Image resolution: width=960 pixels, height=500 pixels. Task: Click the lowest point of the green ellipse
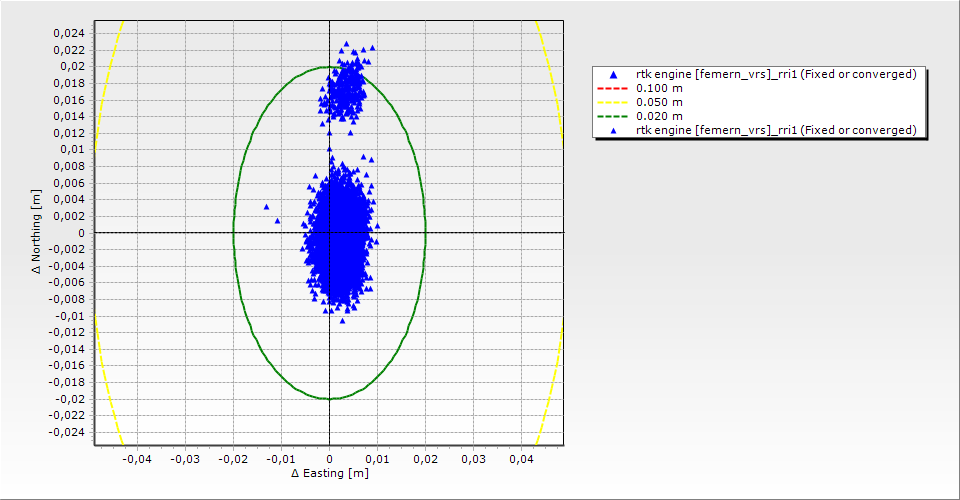[329, 399]
